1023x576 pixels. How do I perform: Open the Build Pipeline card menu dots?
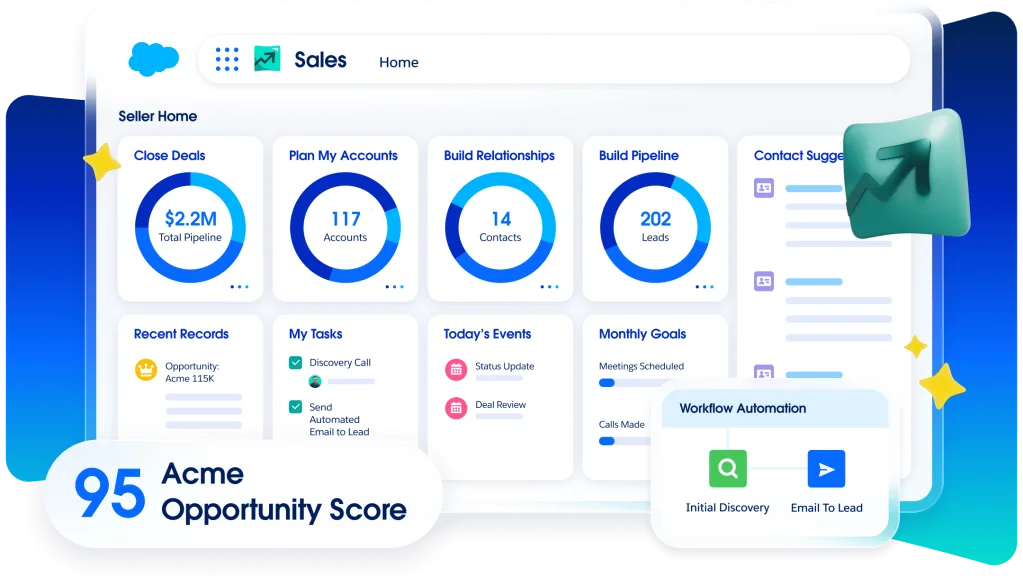[x=705, y=286]
